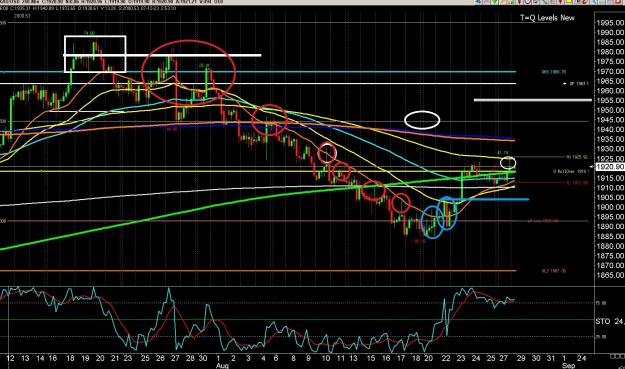Click date 26 on the time axis

coord(160,358)
